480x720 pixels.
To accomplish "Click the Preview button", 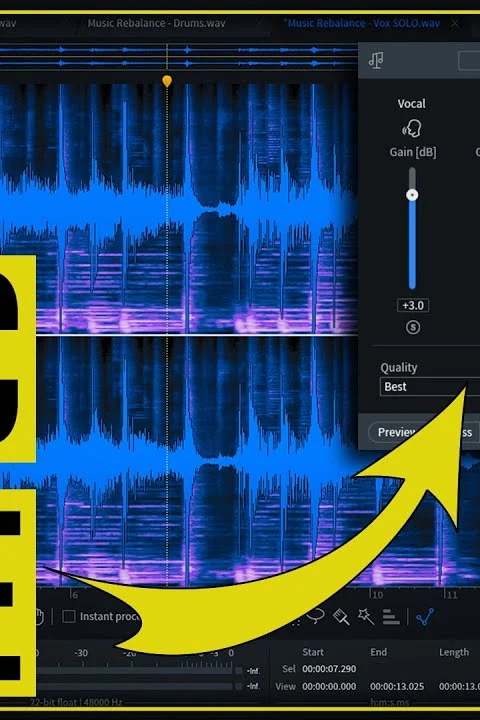I will pyautogui.click(x=396, y=432).
